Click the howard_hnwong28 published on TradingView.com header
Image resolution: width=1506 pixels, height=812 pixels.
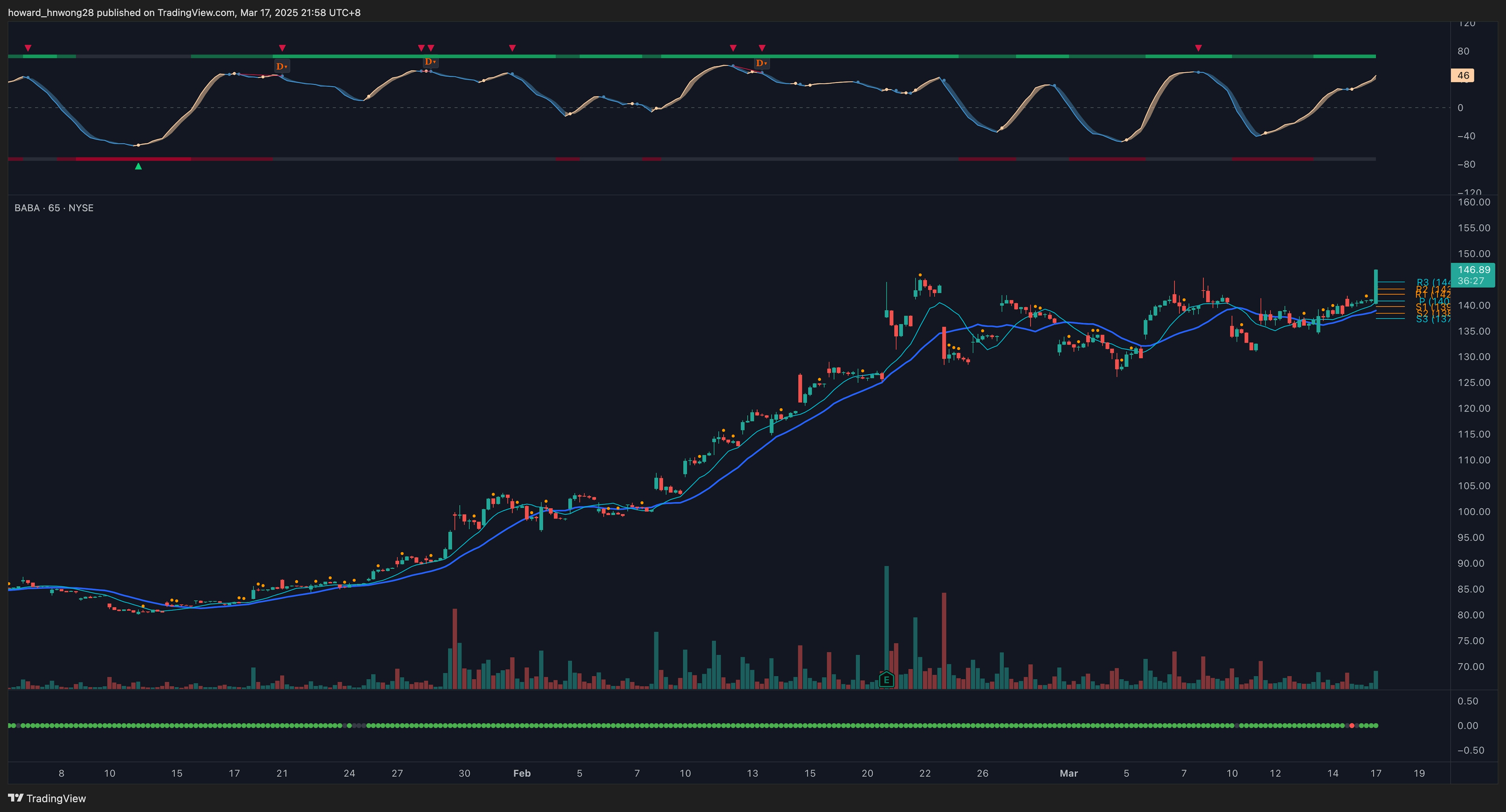[x=184, y=12]
